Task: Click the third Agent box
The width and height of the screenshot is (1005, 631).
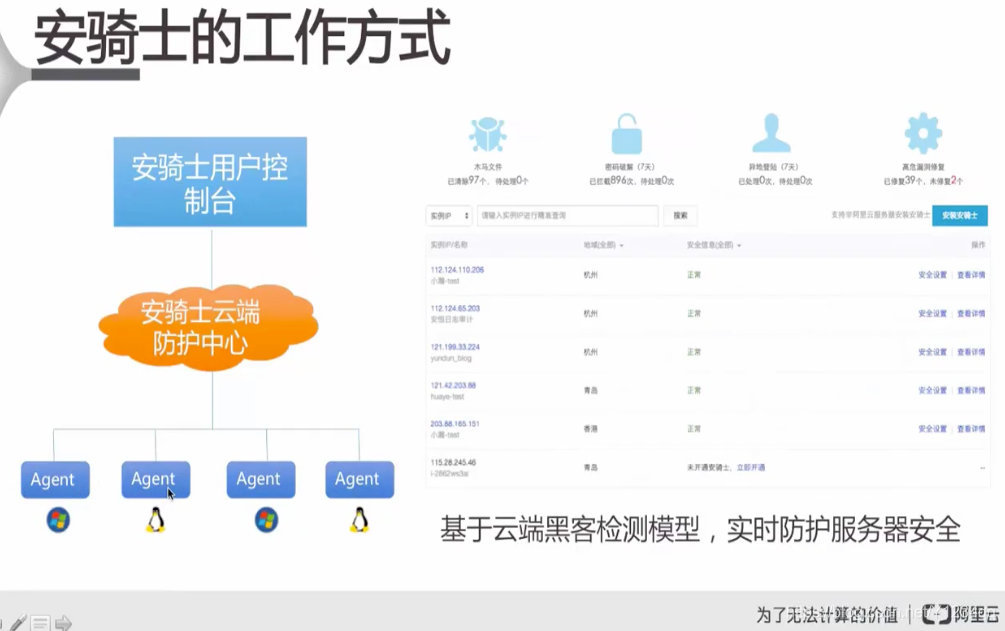Action: [x=261, y=480]
